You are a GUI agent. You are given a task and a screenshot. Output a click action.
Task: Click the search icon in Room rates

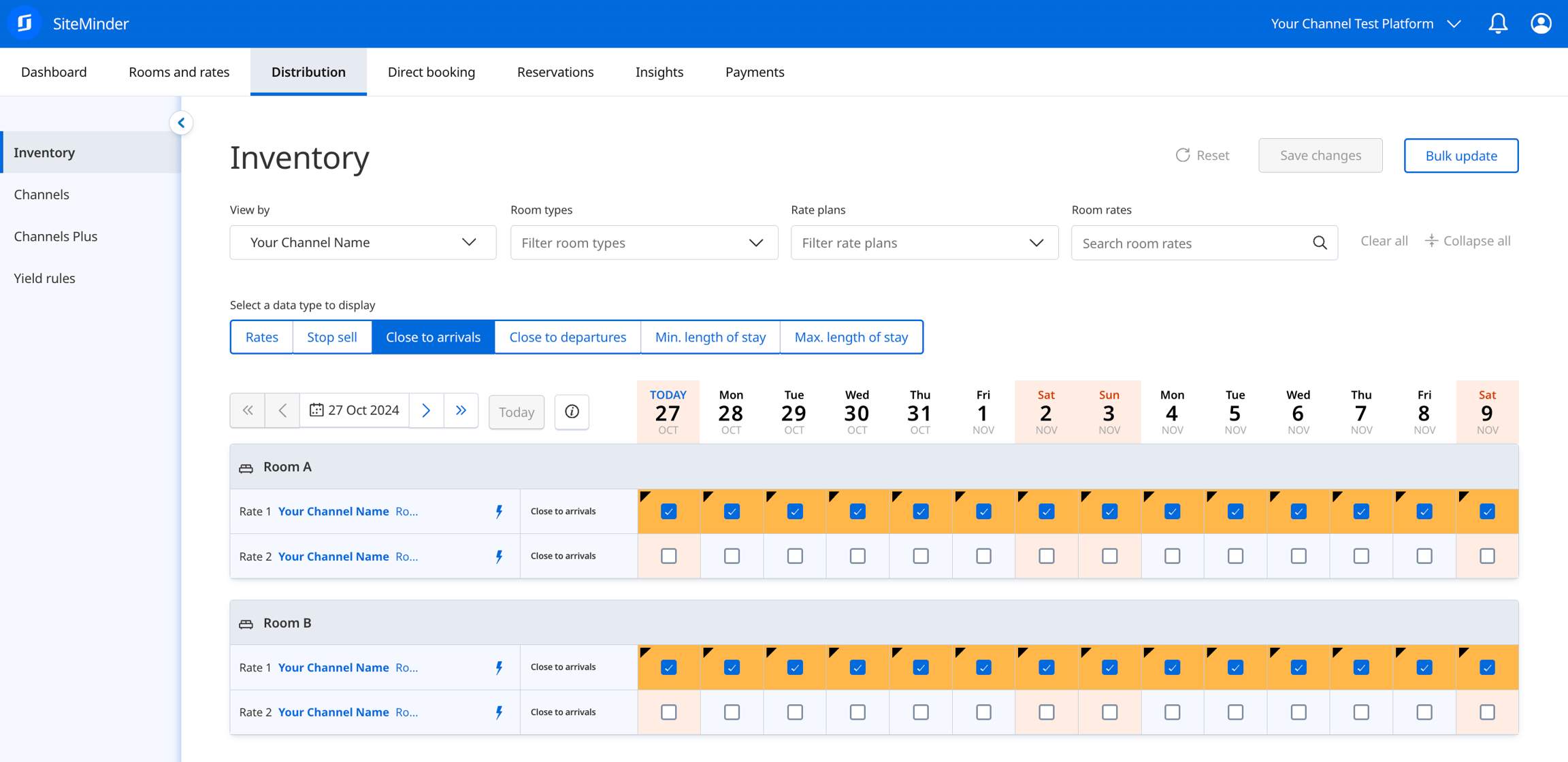coord(1320,243)
